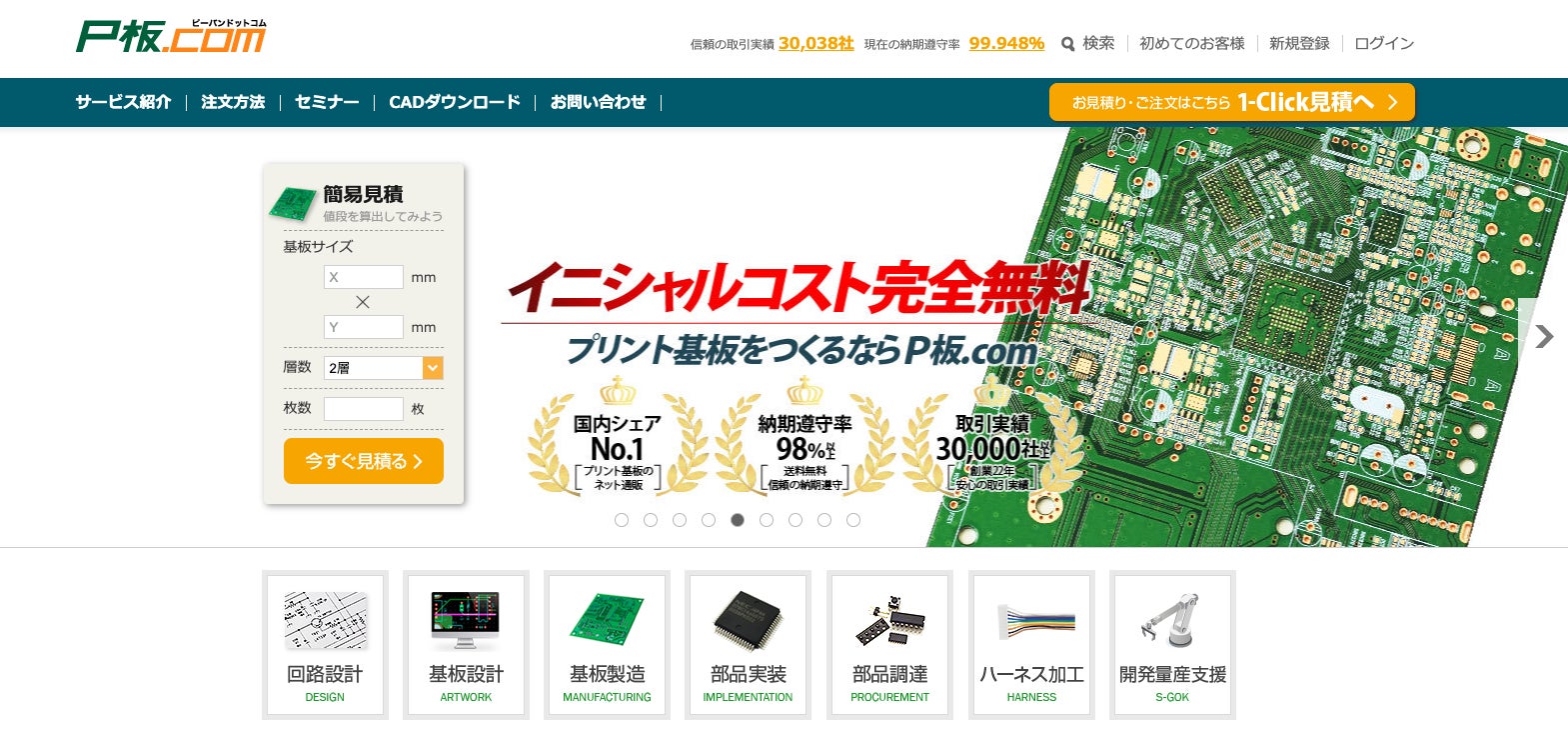
Task: Click the イニシャルコスト完全無料 banner headline
Action: click(797, 288)
